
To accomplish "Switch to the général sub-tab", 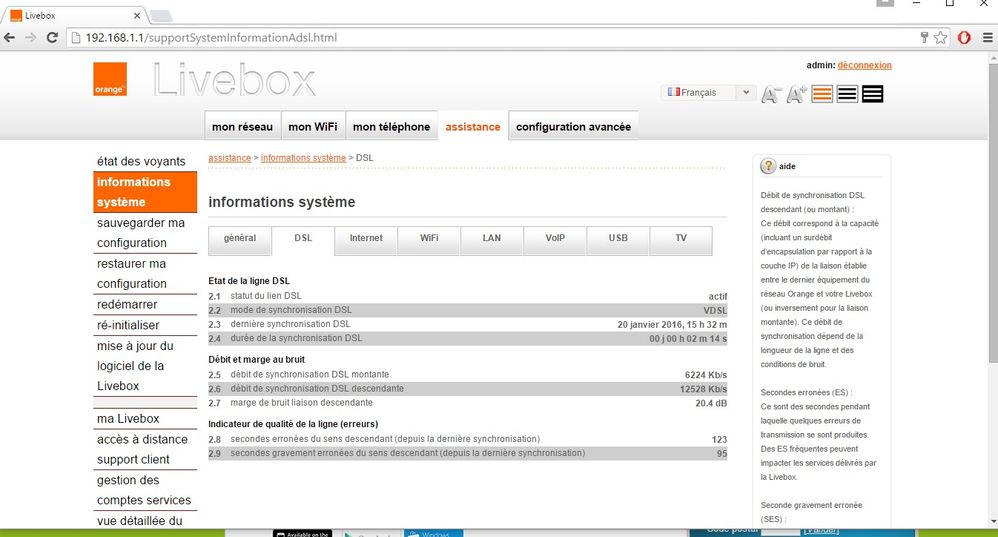I will point(240,240).
